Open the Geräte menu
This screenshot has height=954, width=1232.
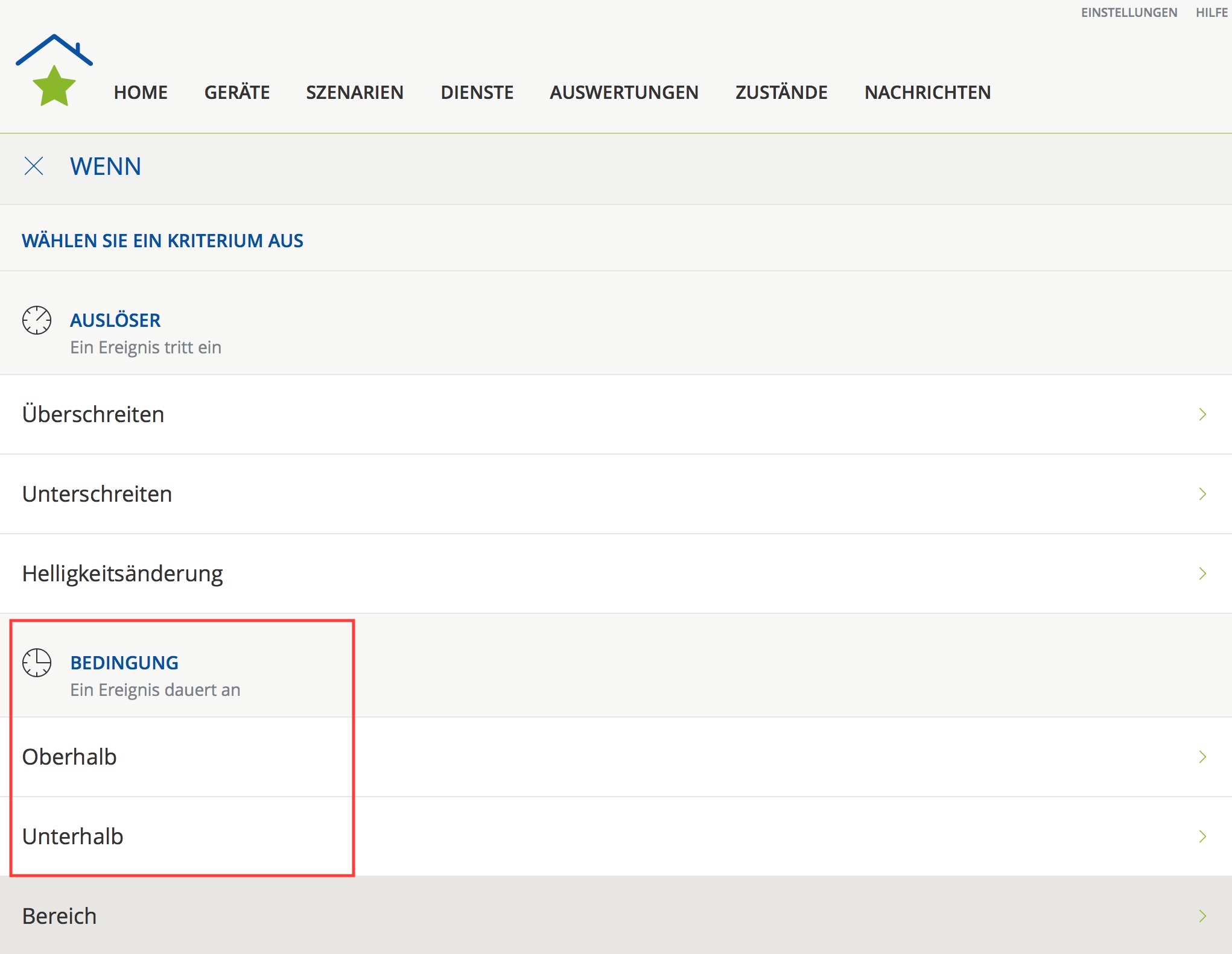(x=237, y=92)
